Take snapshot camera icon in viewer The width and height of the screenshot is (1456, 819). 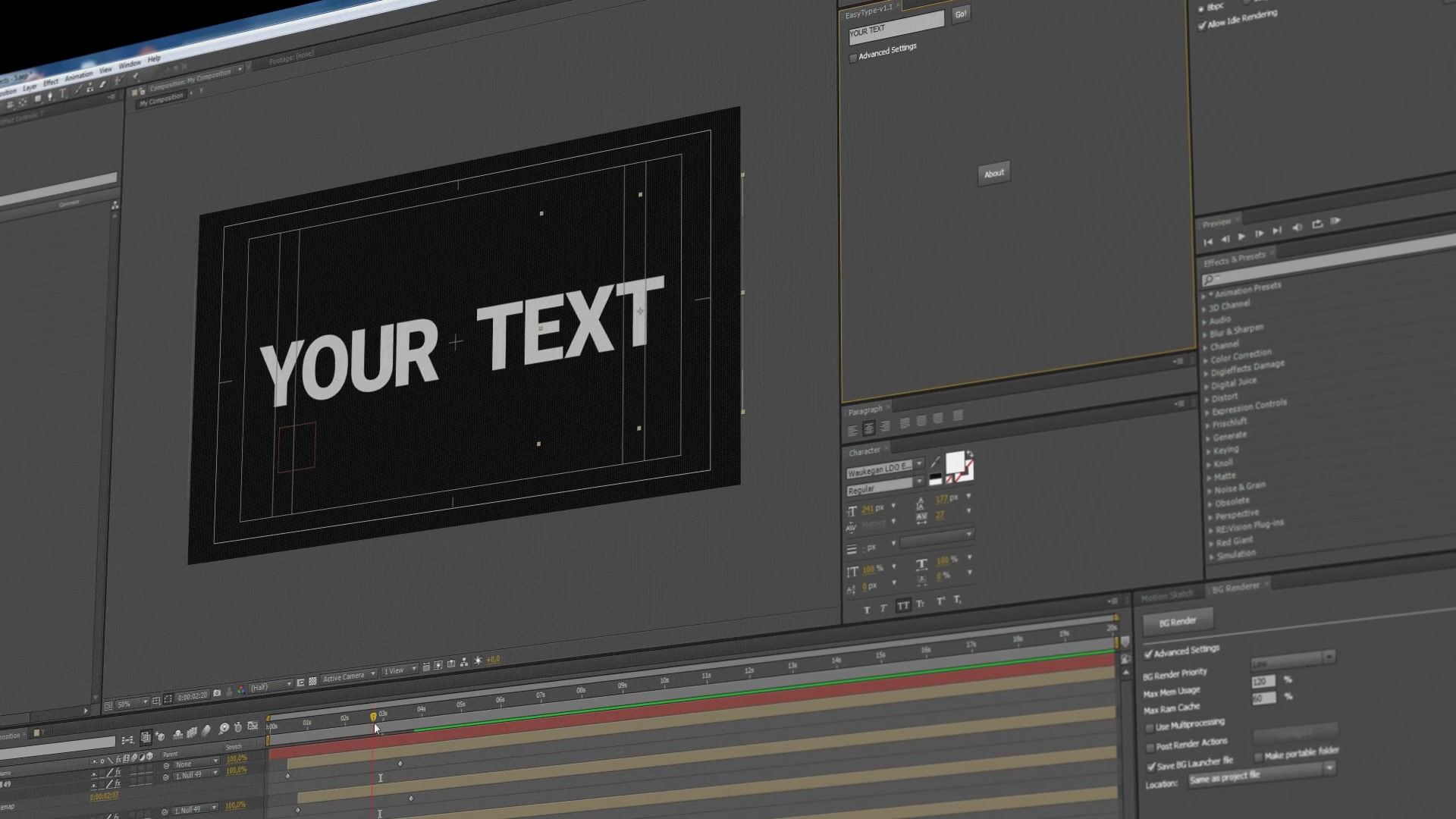click(x=217, y=692)
